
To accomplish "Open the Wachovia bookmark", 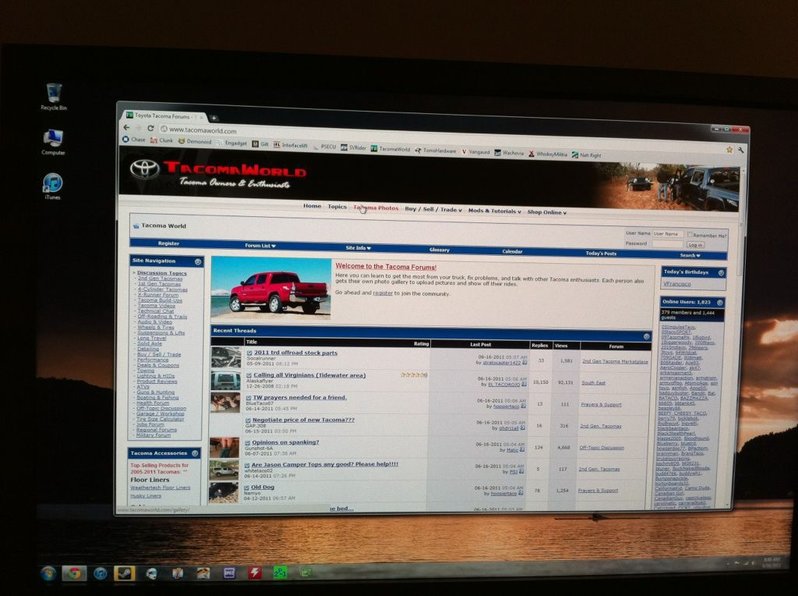I will pos(509,153).
